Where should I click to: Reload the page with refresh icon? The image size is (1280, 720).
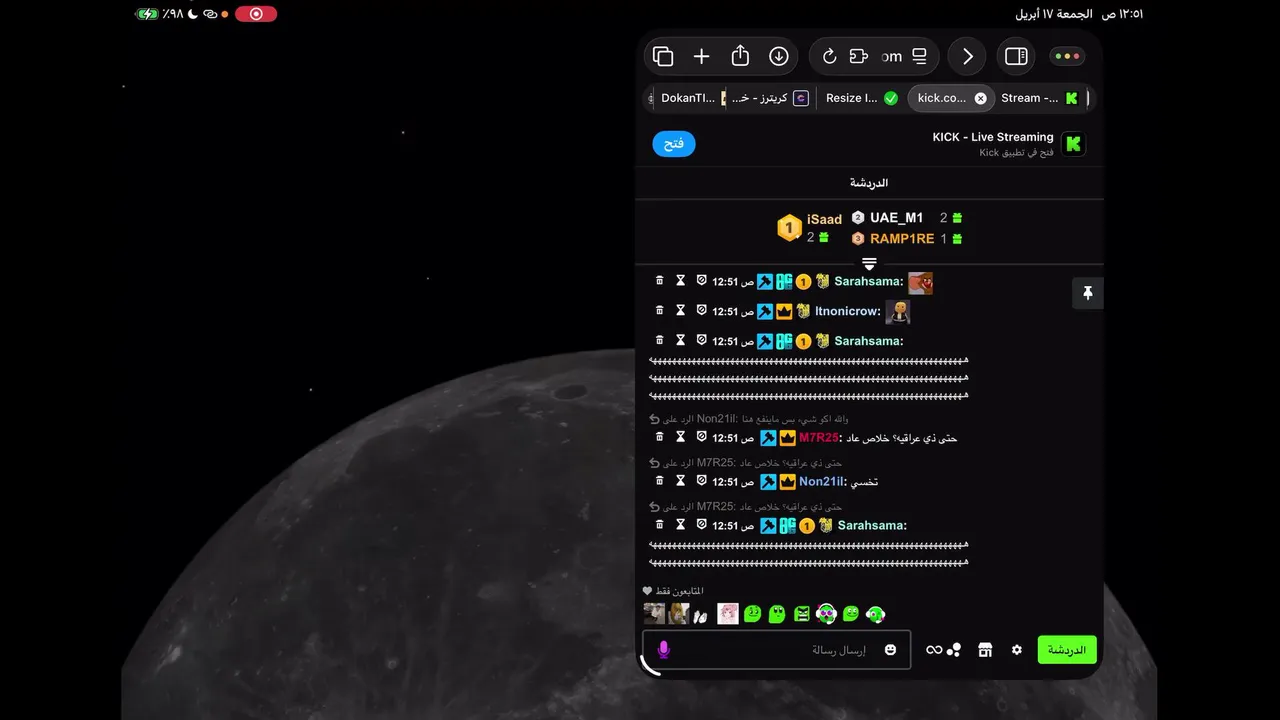(x=829, y=57)
